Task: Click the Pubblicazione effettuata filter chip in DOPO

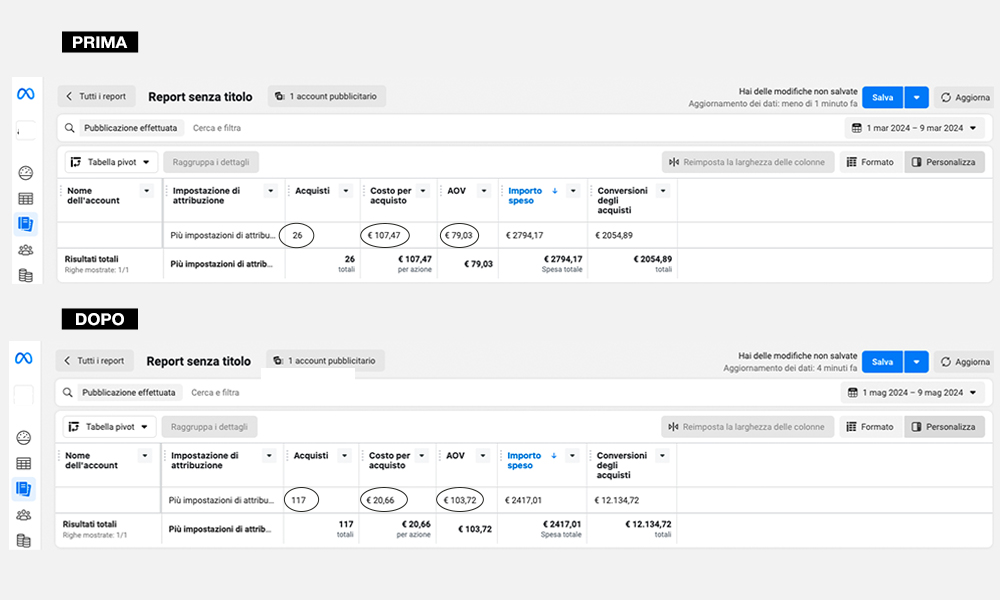Action: (x=129, y=393)
